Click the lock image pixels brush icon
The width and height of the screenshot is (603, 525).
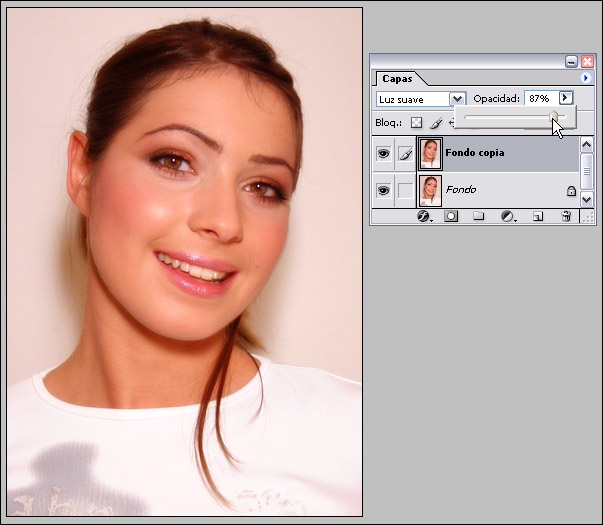(435, 122)
